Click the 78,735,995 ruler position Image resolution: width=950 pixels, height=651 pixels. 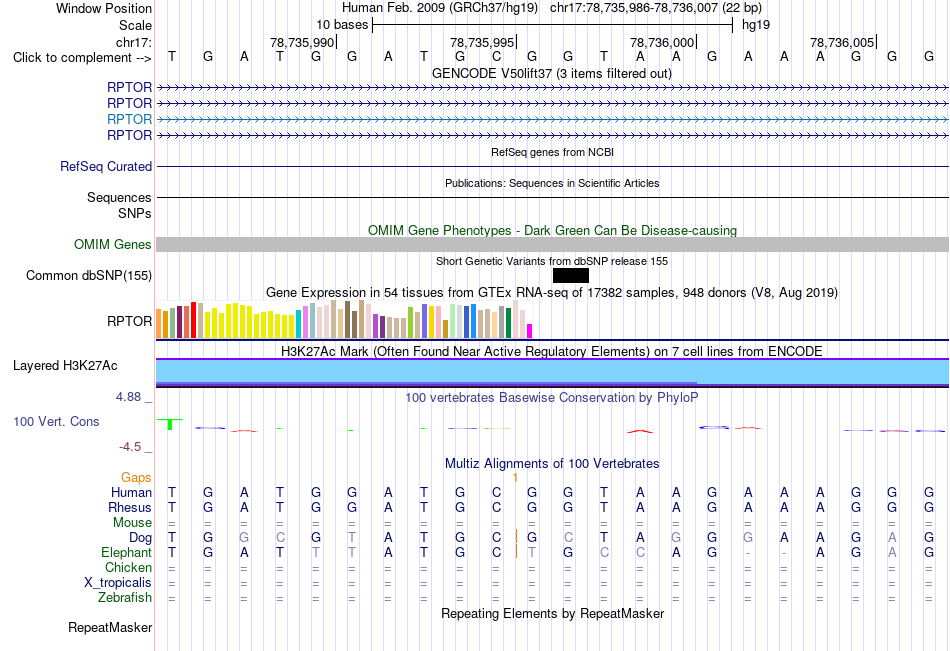click(x=482, y=42)
